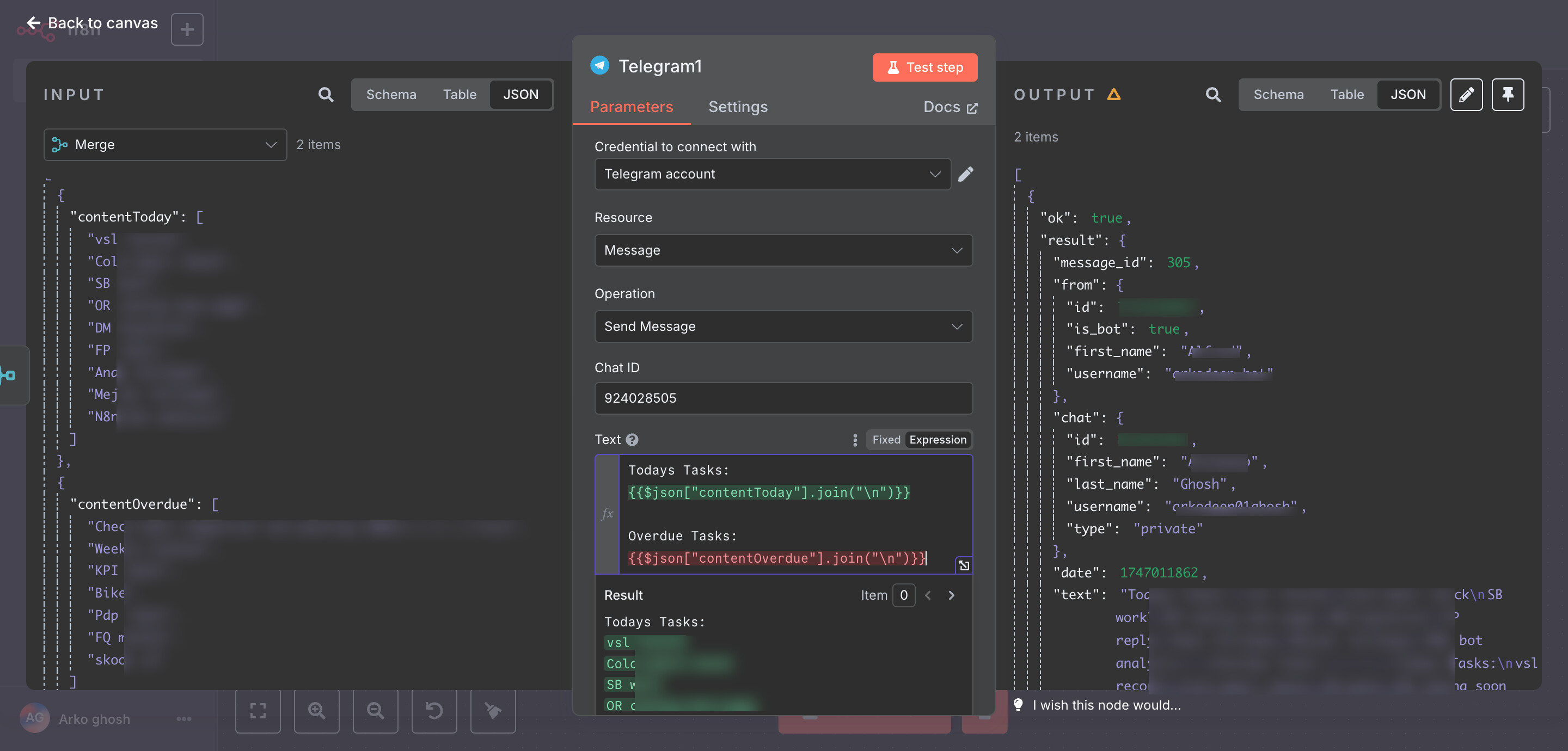Click the Test step button
The height and width of the screenshot is (751, 1568).
[x=924, y=67]
